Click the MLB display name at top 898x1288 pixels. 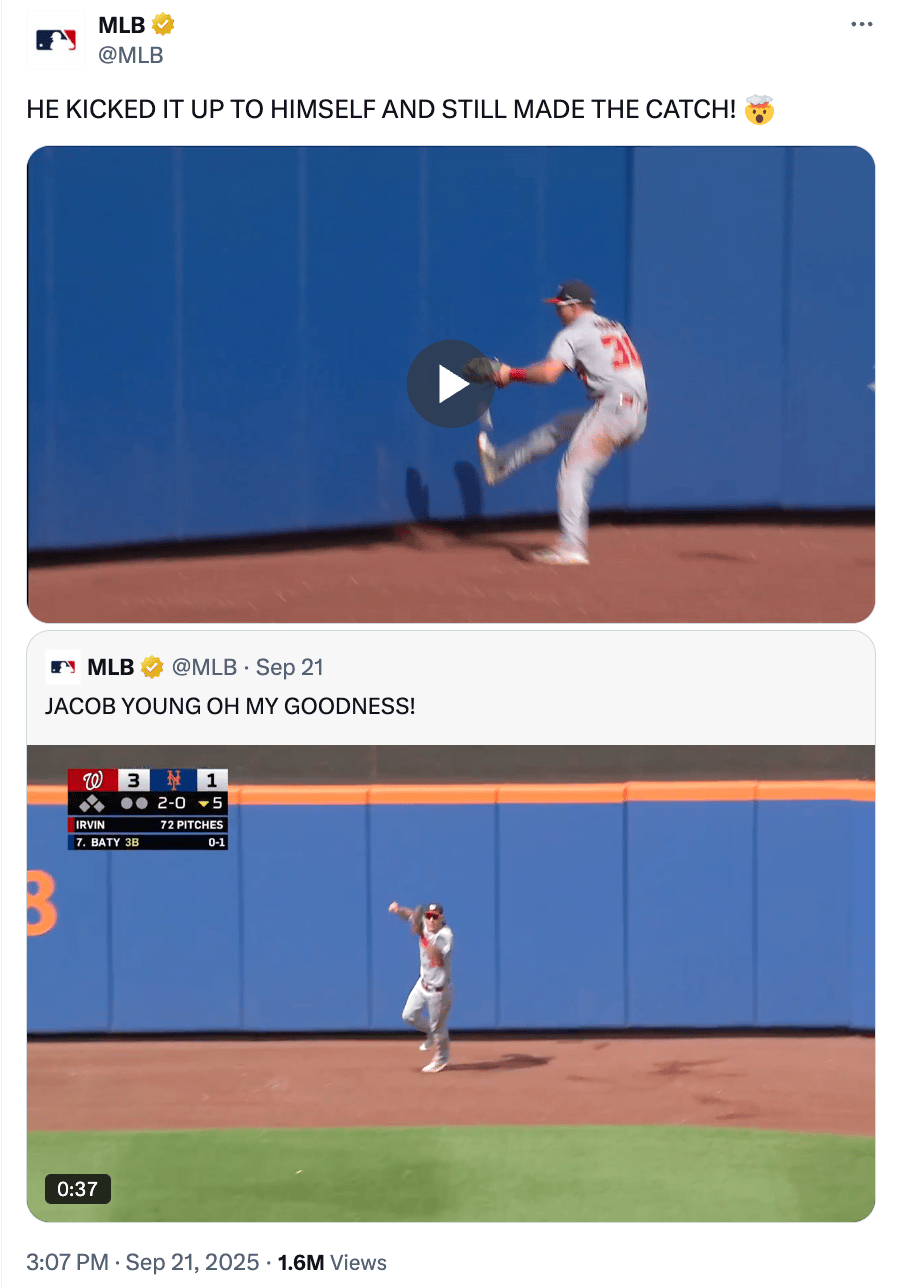[x=122, y=25]
